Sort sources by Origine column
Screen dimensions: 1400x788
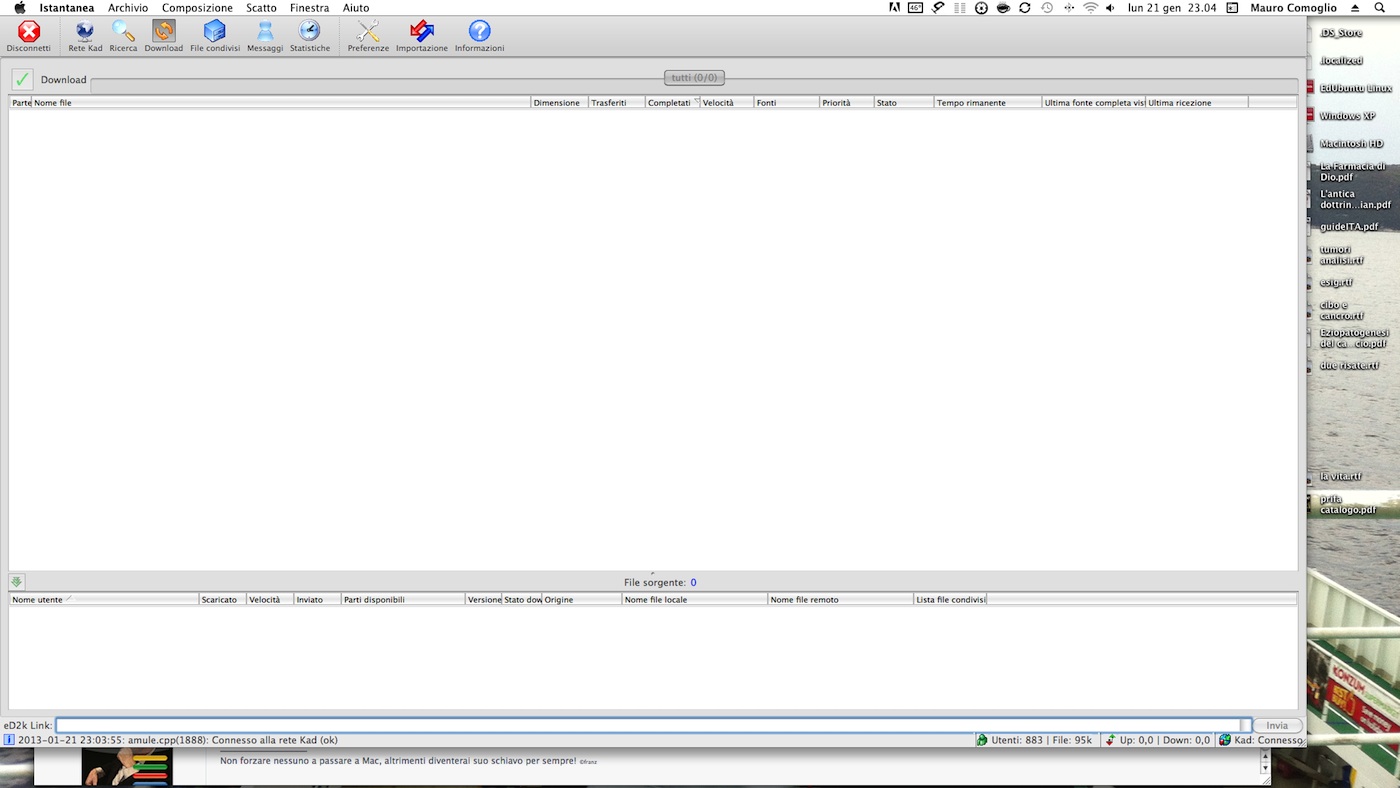click(581, 600)
